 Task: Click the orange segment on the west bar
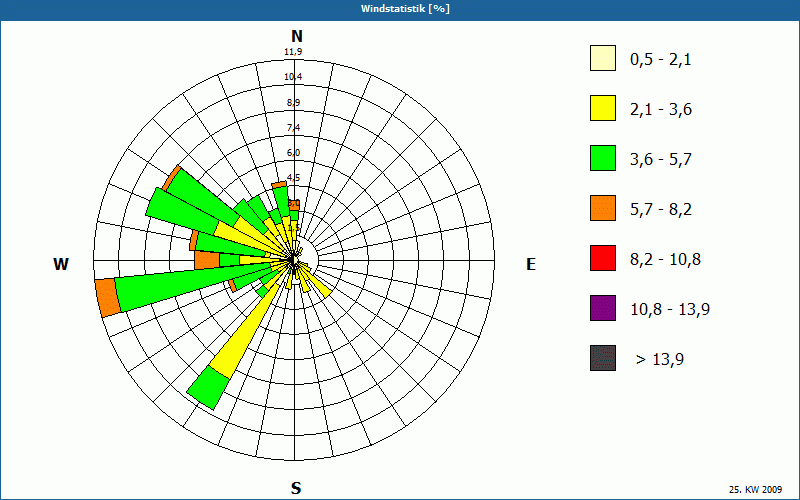[207, 260]
